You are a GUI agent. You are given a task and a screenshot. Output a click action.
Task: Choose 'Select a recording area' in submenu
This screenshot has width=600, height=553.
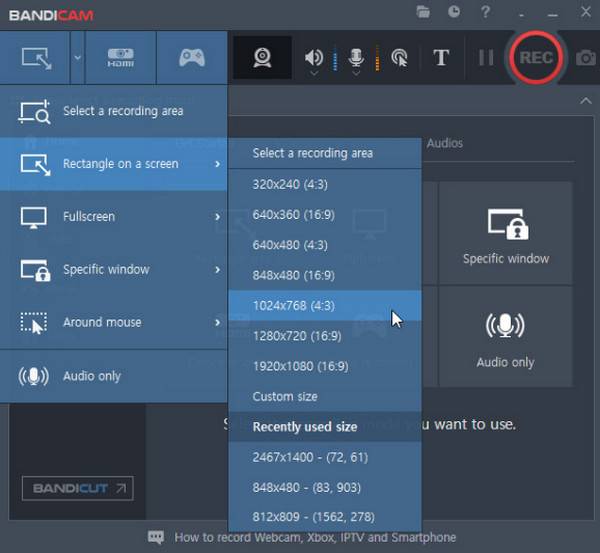(325, 153)
